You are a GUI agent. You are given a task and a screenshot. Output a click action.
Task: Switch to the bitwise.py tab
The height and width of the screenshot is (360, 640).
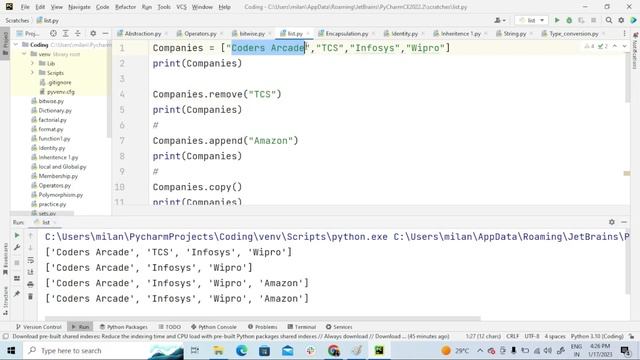click(x=252, y=33)
